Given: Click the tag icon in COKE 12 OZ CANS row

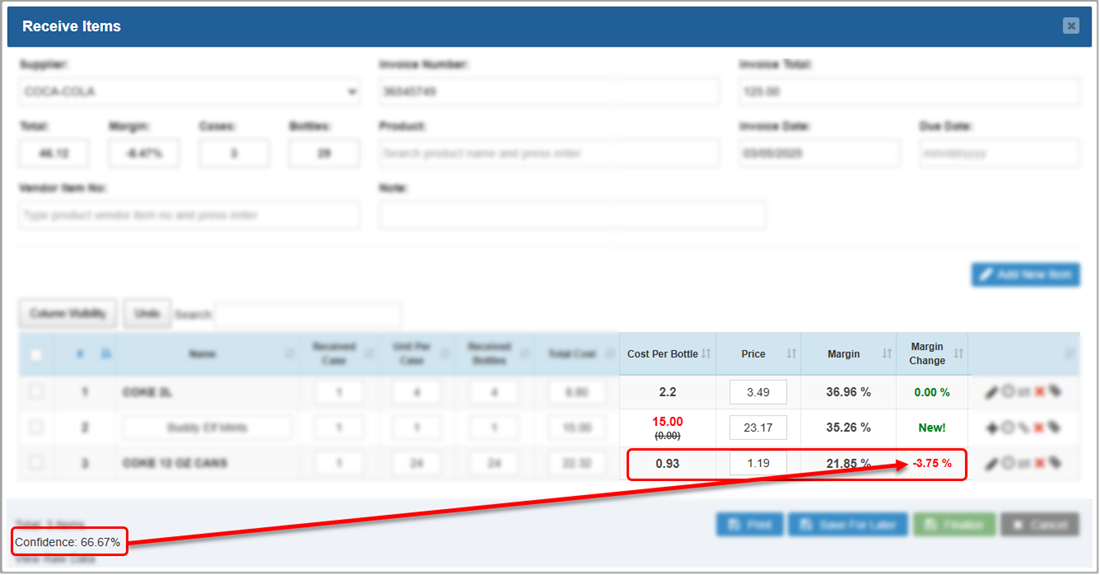Looking at the screenshot, I should 1054,463.
